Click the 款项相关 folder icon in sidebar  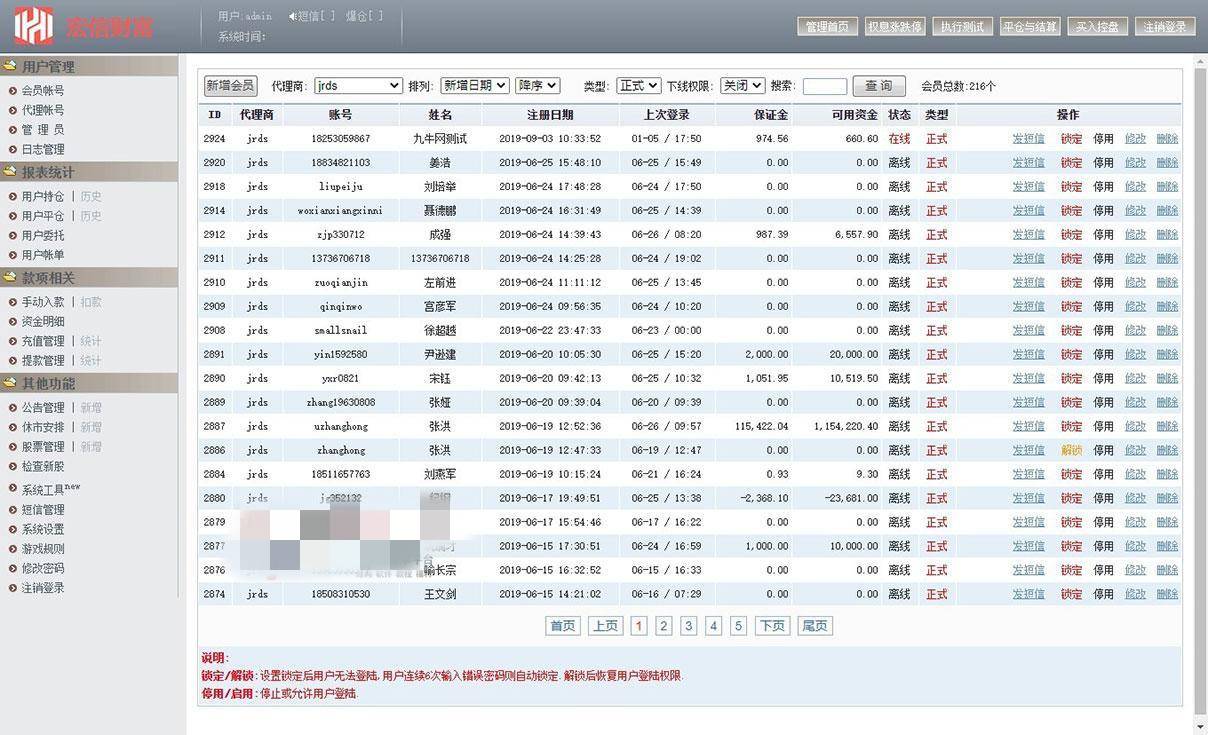(10, 275)
